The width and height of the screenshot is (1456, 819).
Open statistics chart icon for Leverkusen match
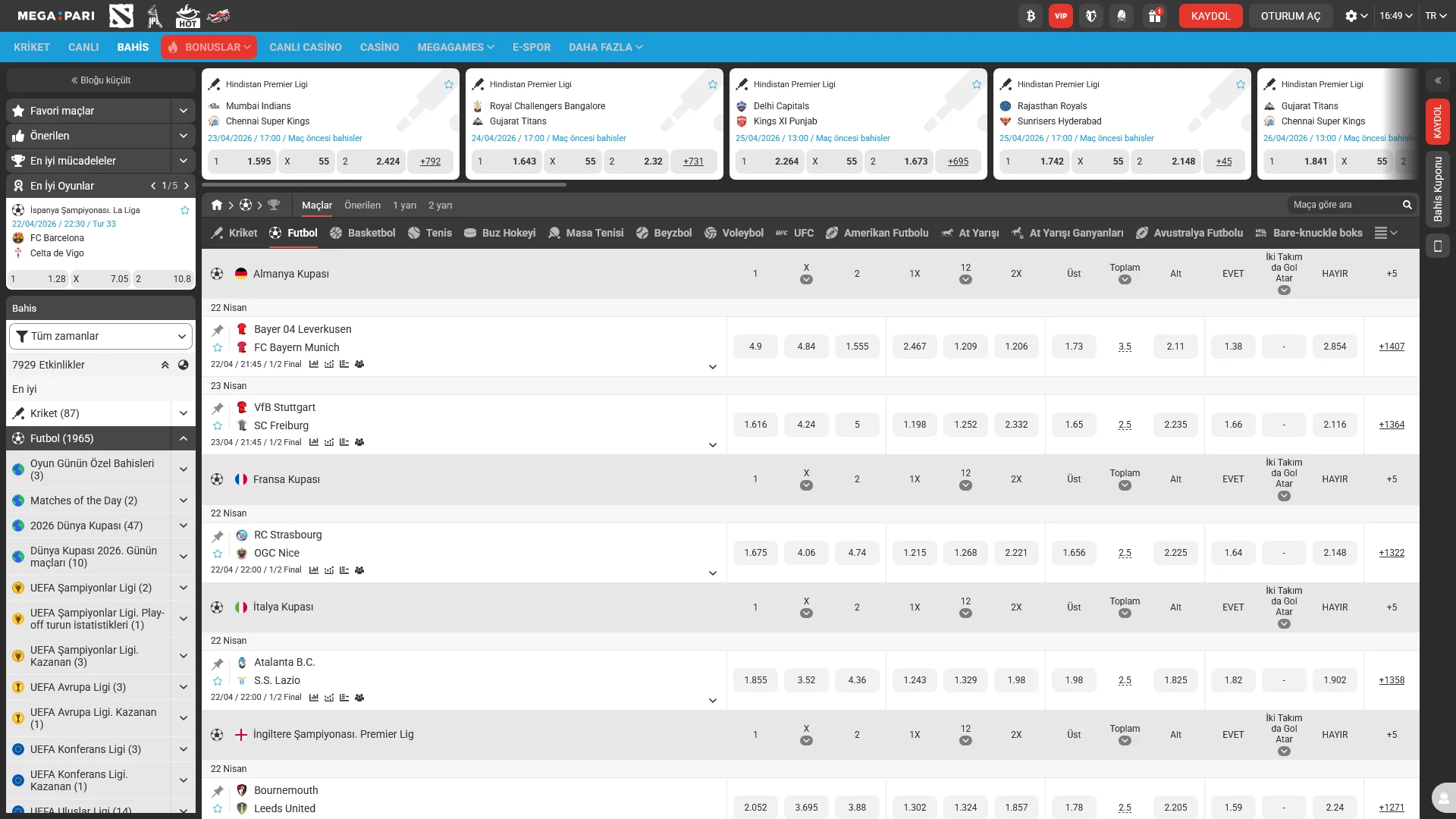[x=314, y=364]
